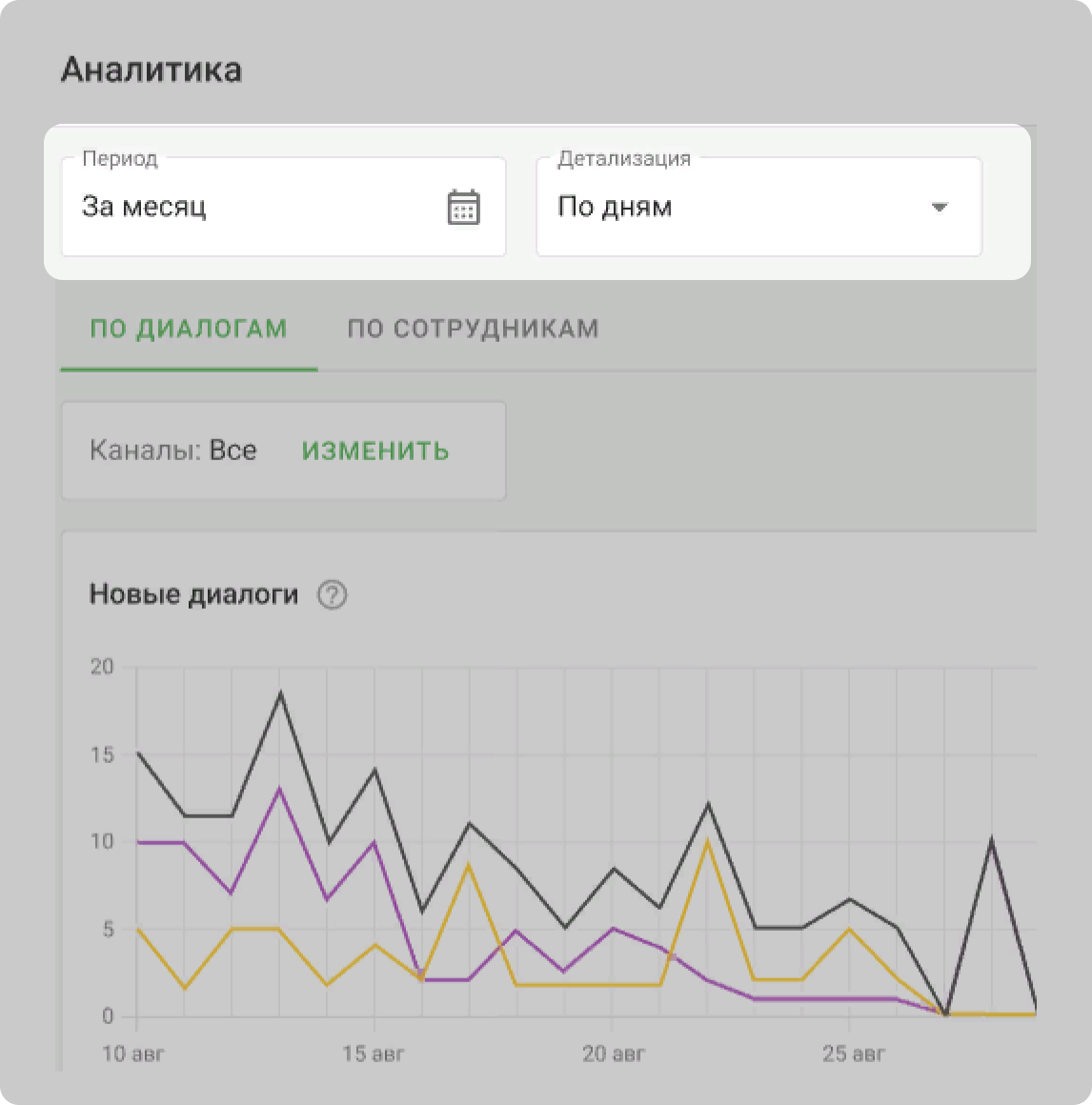Image resolution: width=1092 pixels, height=1105 pixels.
Task: Click the yellow line's peak at 22 авг
Action: click(706, 841)
